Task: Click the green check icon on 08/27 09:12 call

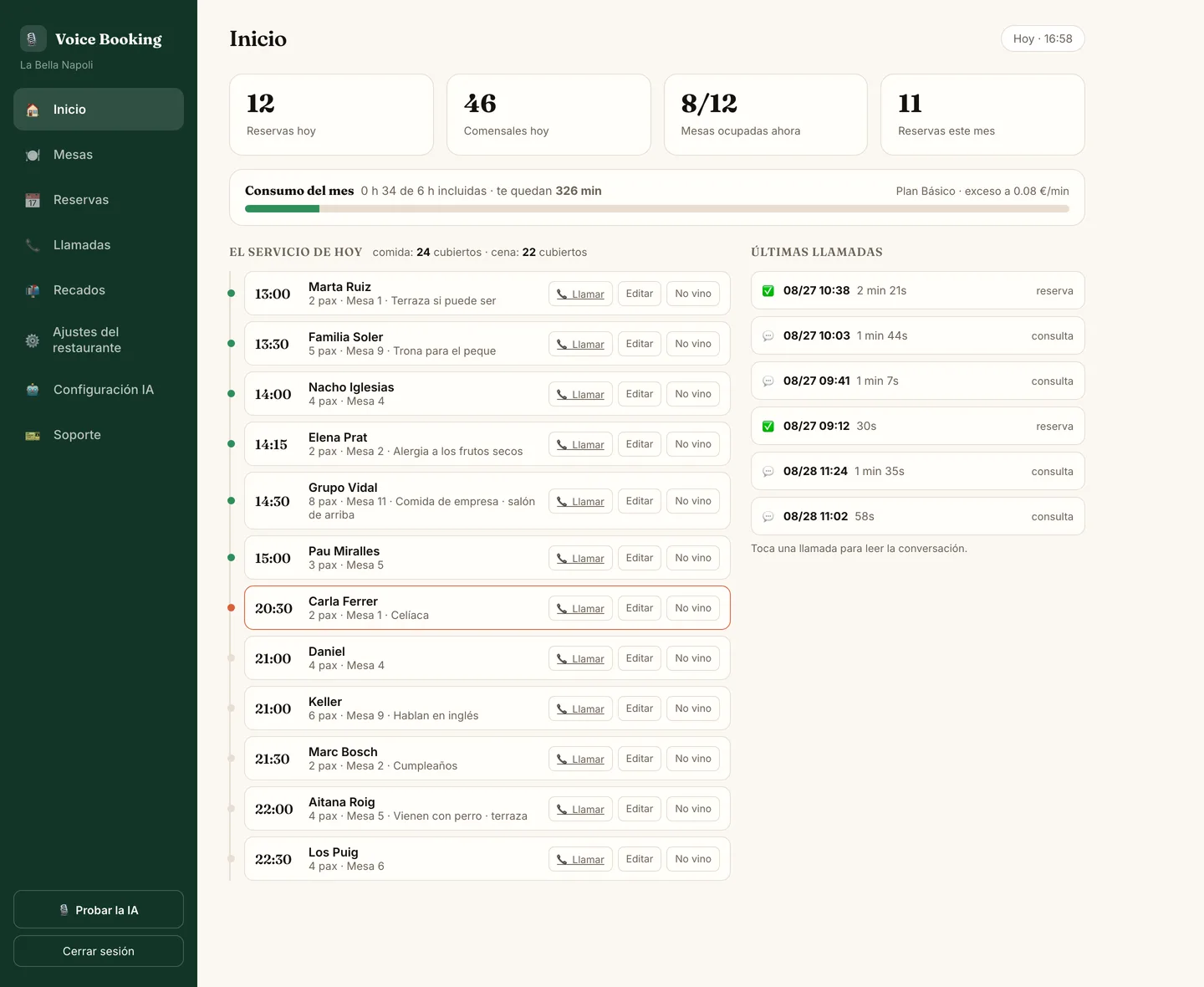Action: [x=768, y=427]
